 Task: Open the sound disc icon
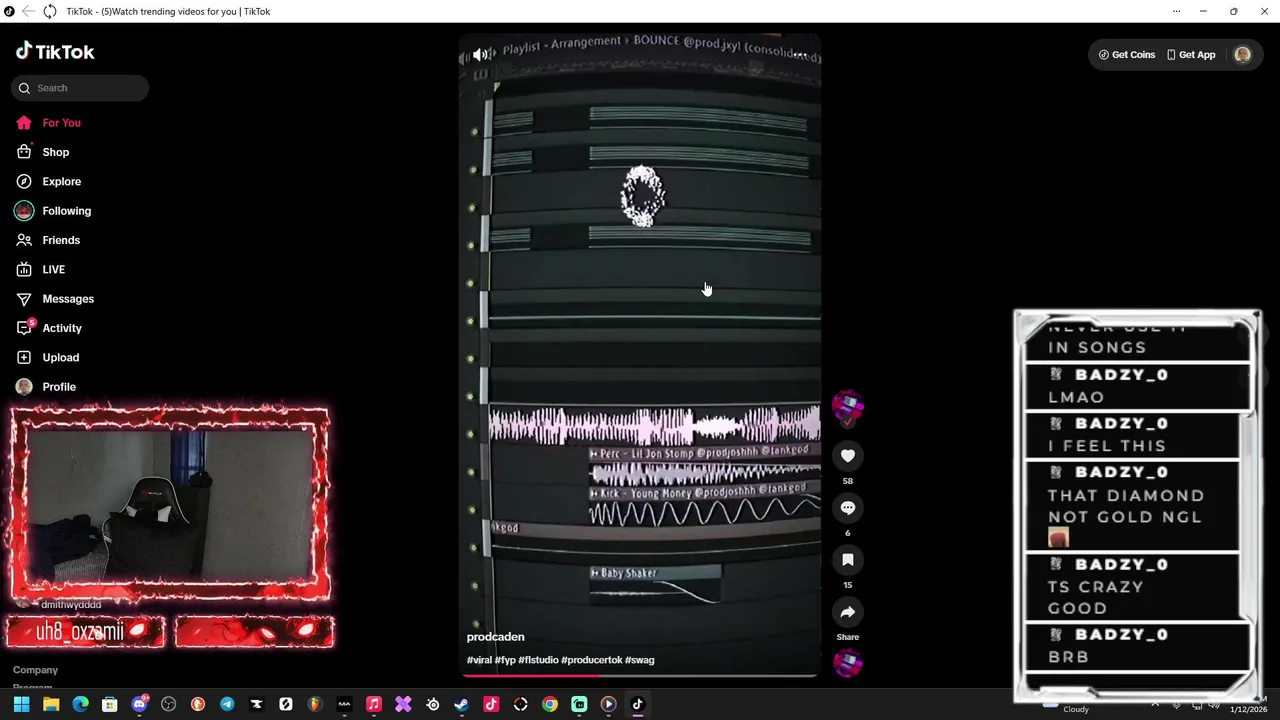(x=848, y=663)
